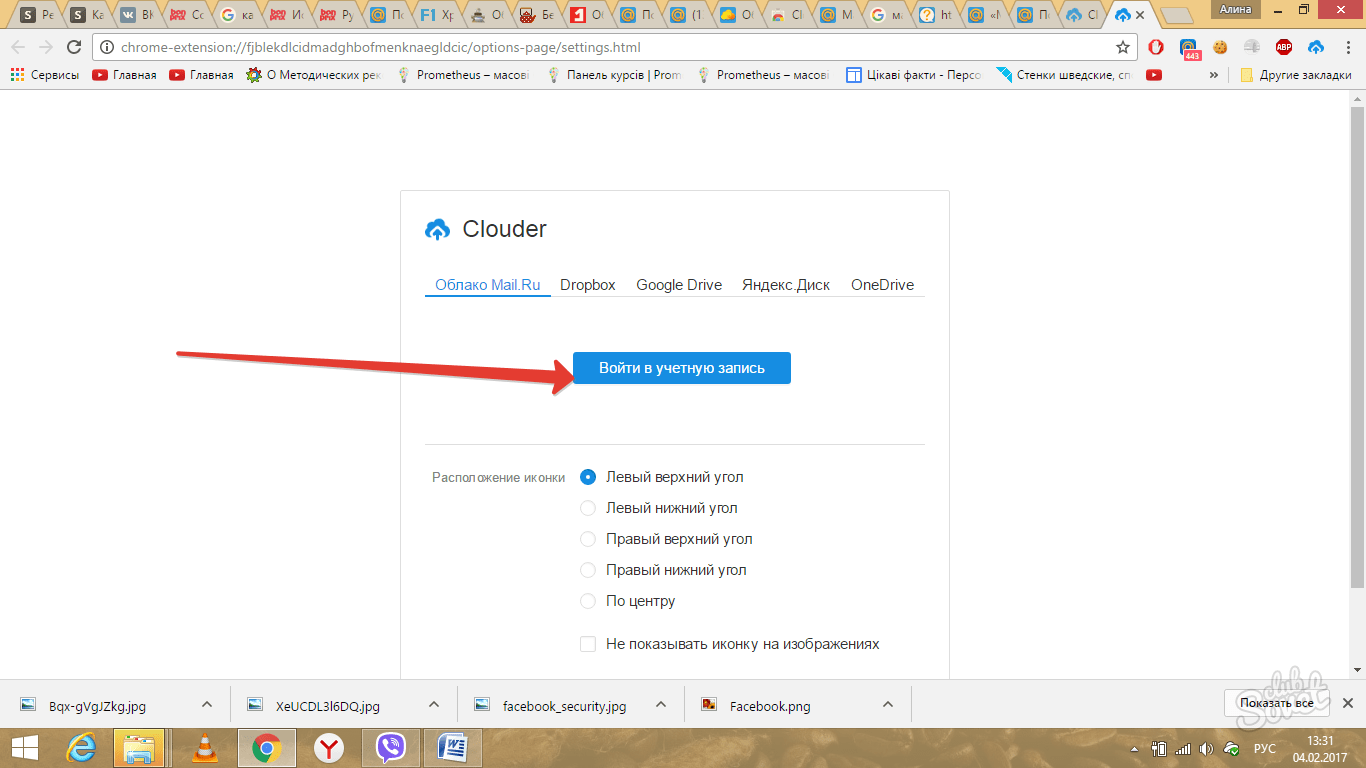Close the downloads bar
The width and height of the screenshot is (1366, 768).
coord(1347,704)
